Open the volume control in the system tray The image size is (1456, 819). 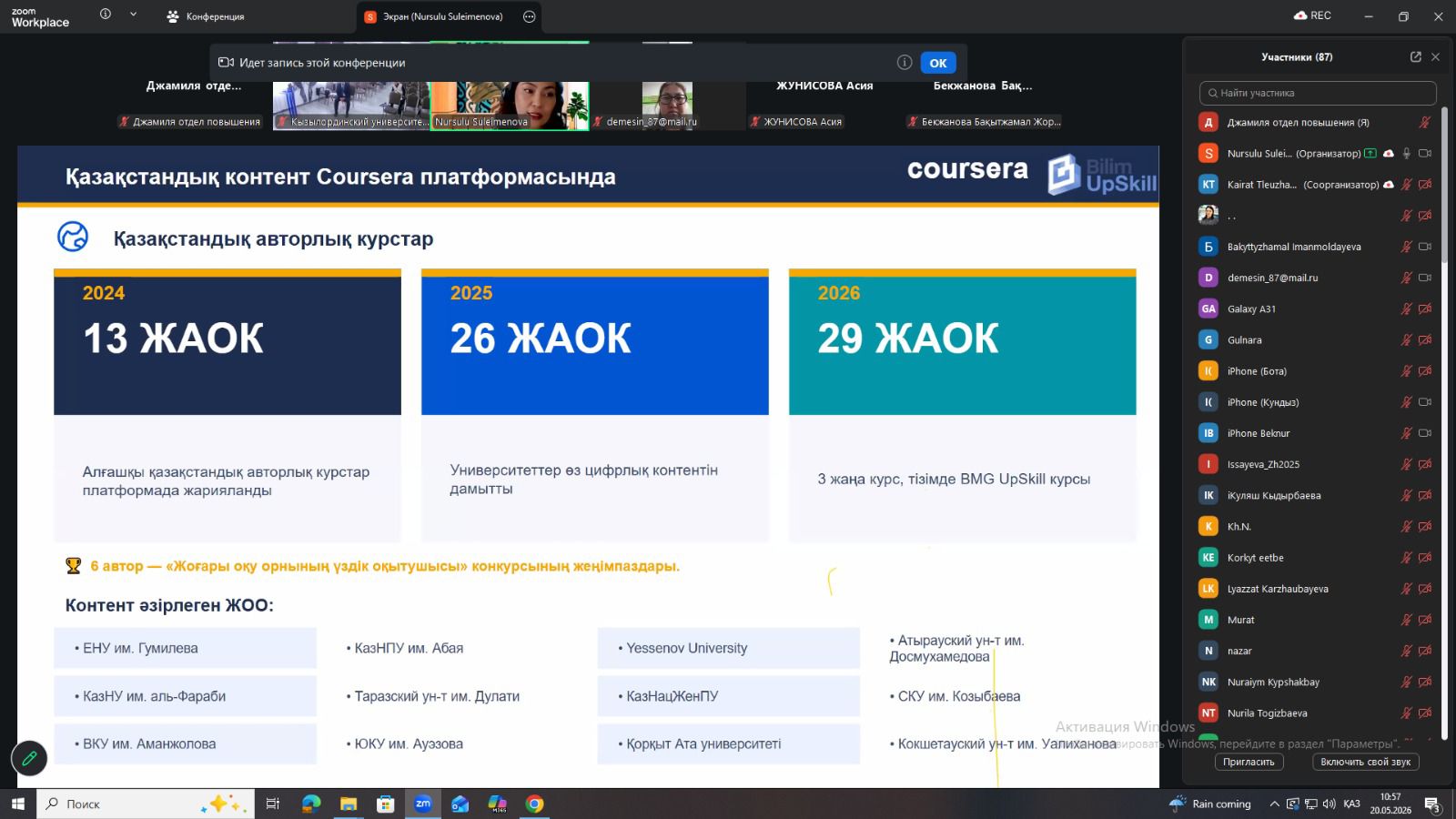click(x=1330, y=804)
